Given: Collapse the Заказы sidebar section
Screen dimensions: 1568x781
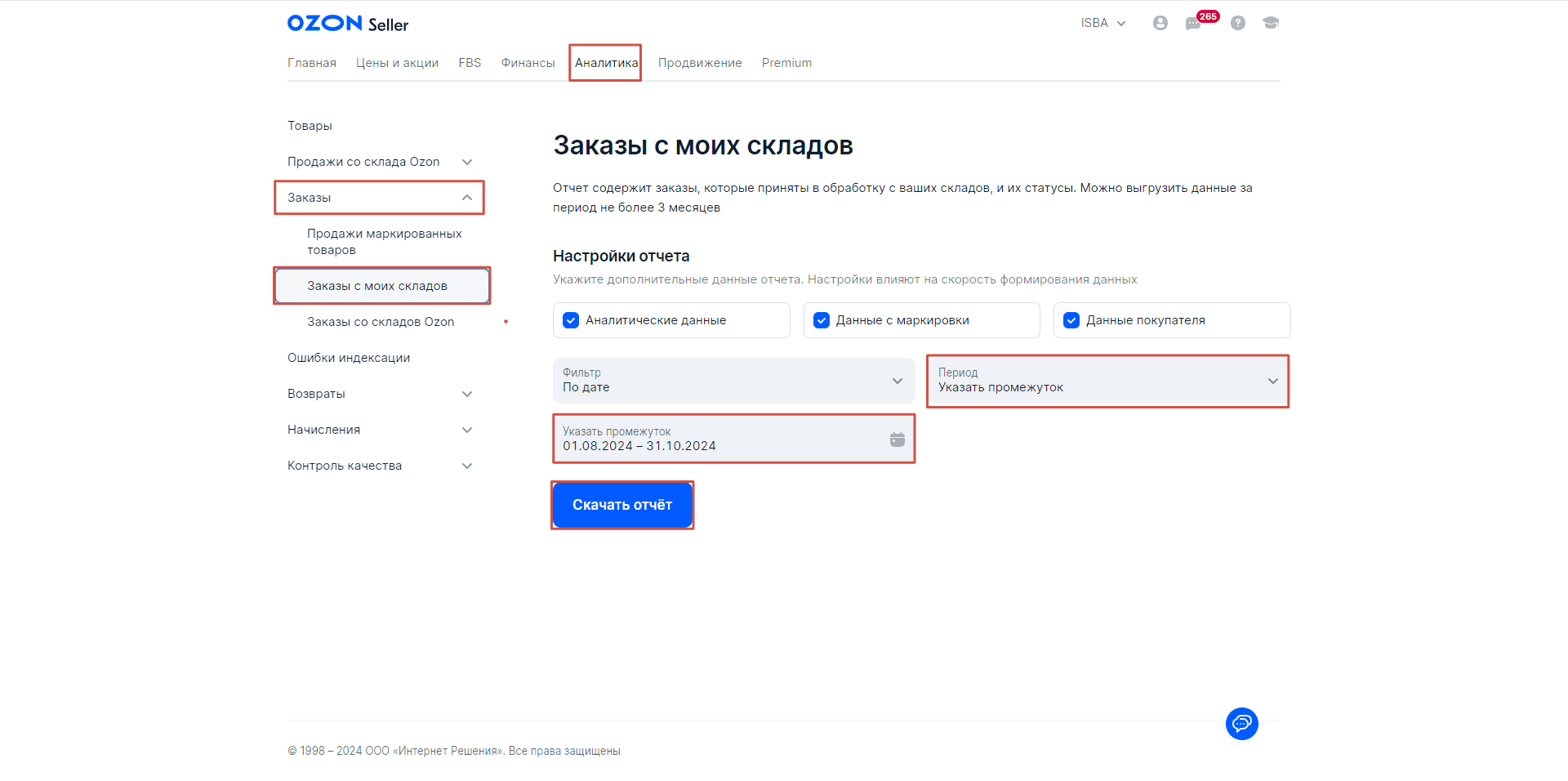Looking at the screenshot, I should (x=380, y=198).
